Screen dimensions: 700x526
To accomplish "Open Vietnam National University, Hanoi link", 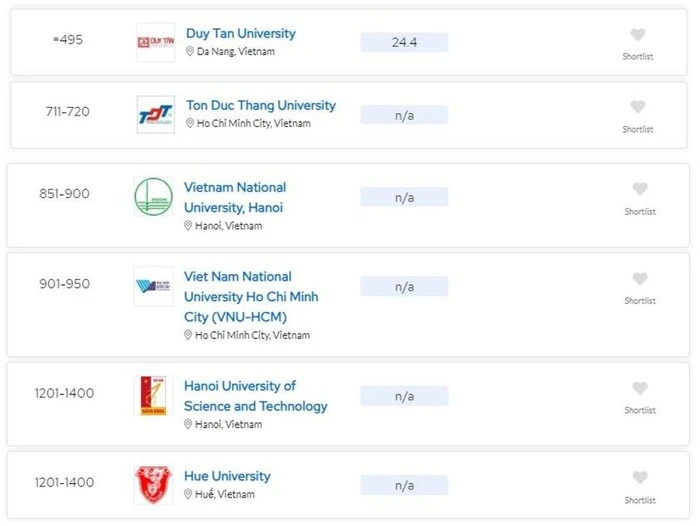I will click(x=234, y=197).
